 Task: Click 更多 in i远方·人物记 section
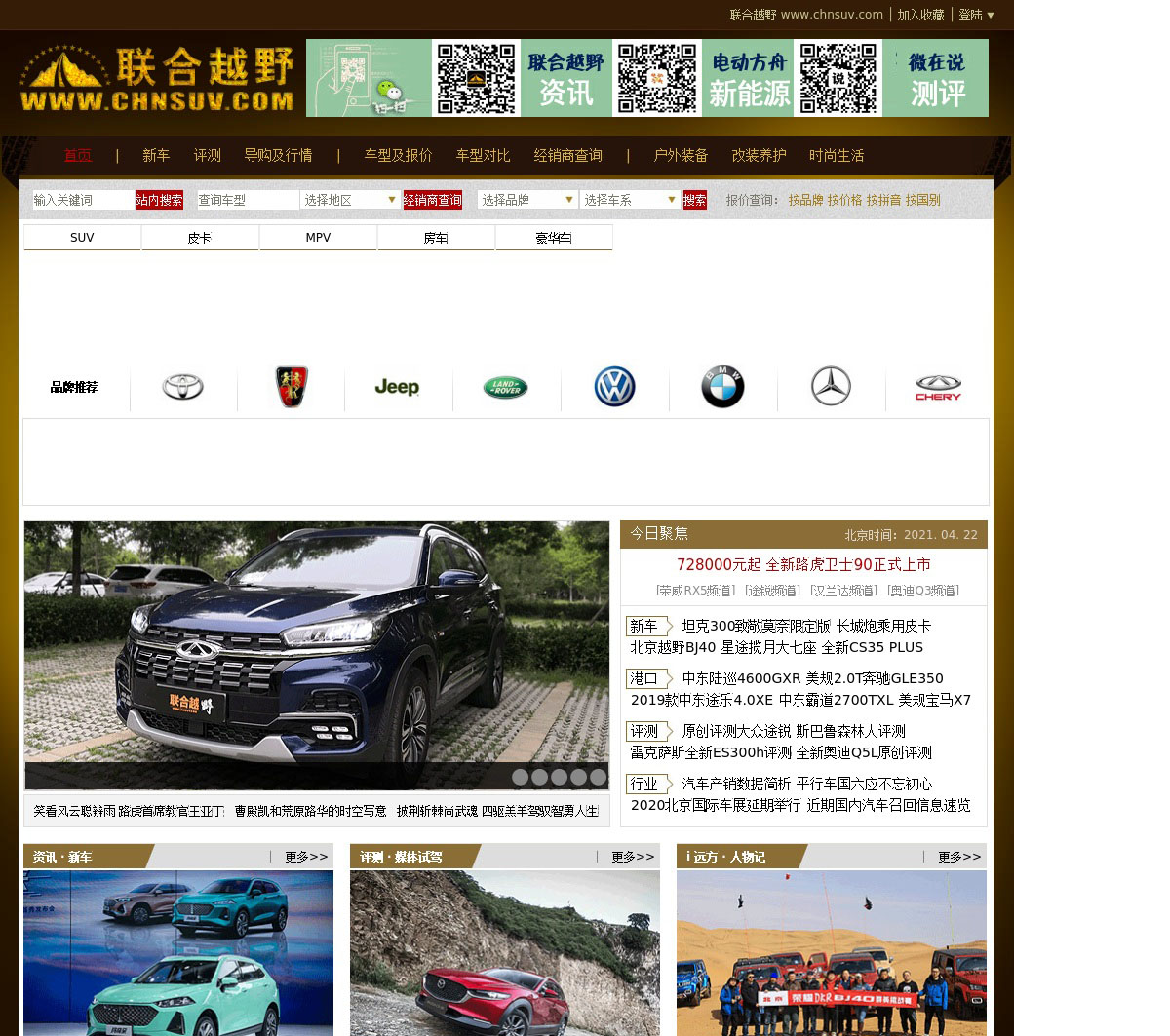pyautogui.click(x=959, y=857)
